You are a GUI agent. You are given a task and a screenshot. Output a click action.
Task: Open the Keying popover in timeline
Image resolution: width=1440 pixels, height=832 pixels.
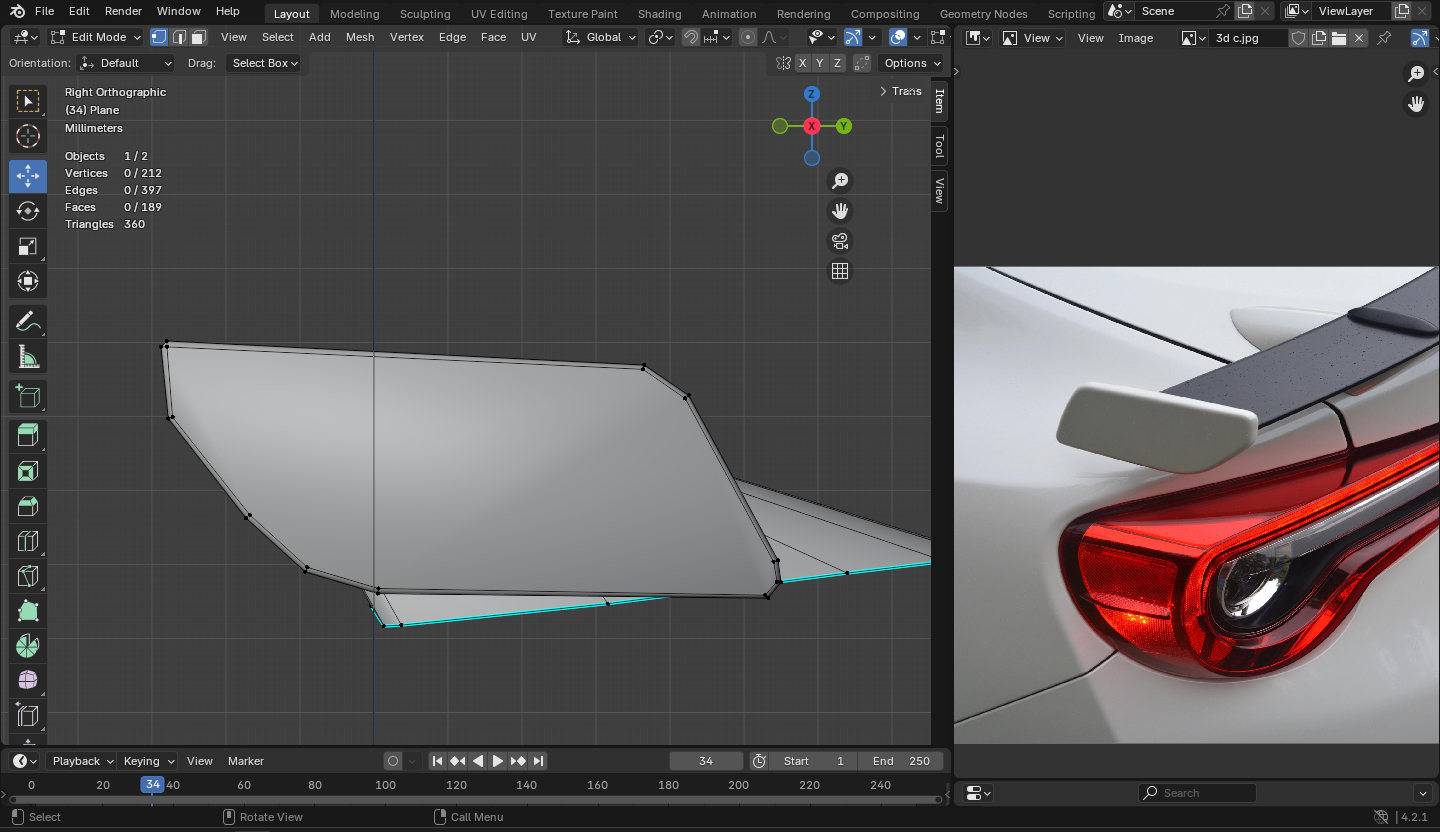(147, 761)
